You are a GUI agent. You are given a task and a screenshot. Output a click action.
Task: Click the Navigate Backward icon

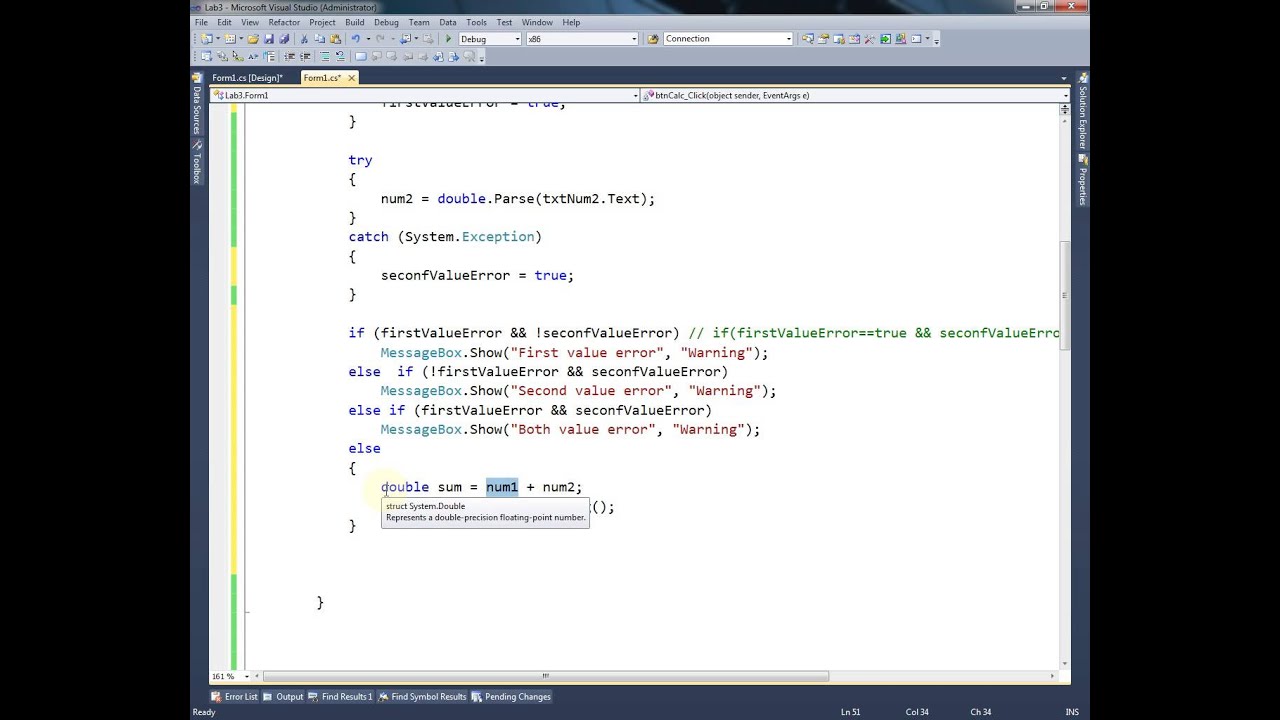click(404, 39)
